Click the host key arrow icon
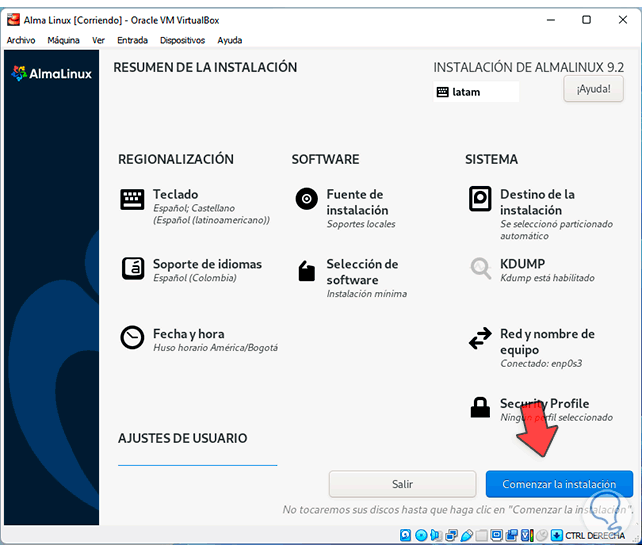642x552 pixels. (557, 535)
